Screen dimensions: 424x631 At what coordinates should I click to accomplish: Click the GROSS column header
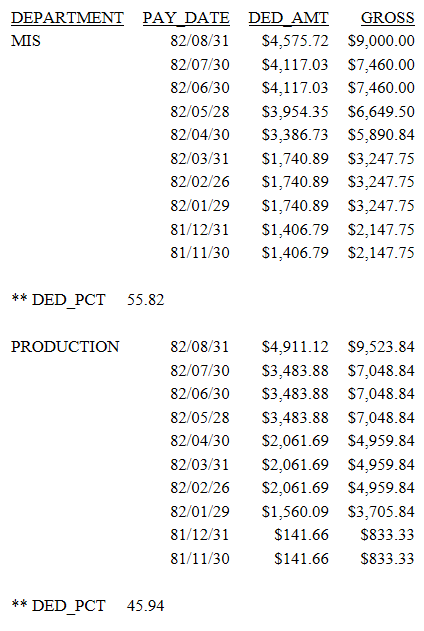[387, 18]
